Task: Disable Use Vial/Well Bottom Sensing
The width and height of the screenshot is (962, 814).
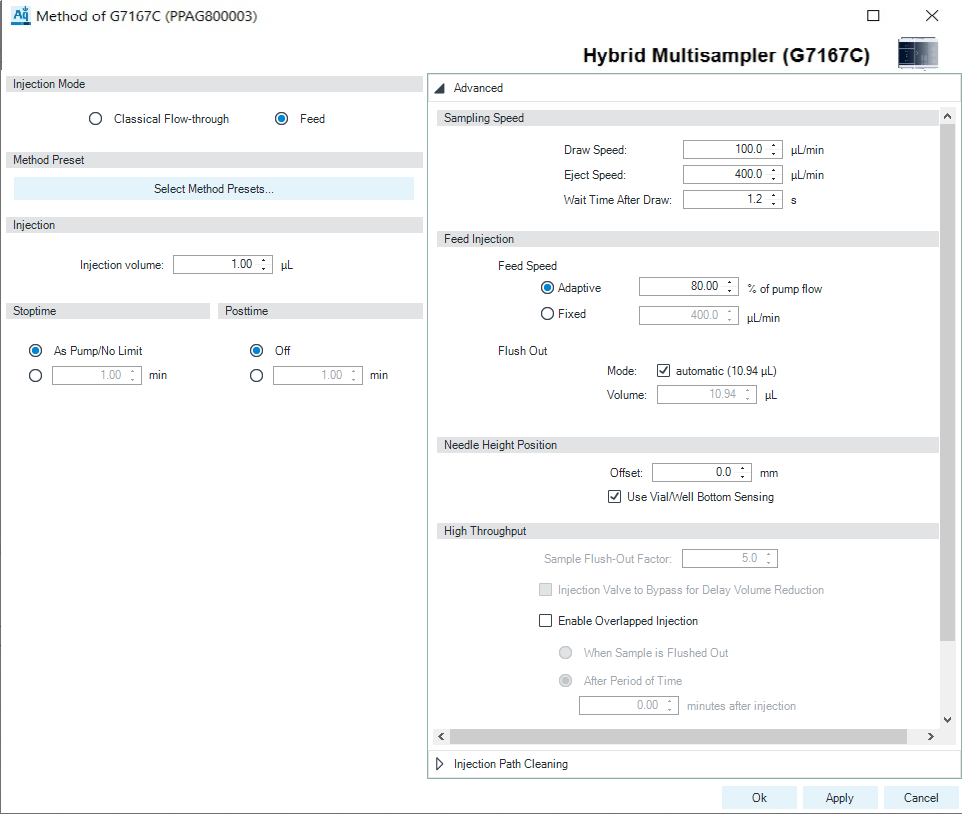Action: click(614, 496)
